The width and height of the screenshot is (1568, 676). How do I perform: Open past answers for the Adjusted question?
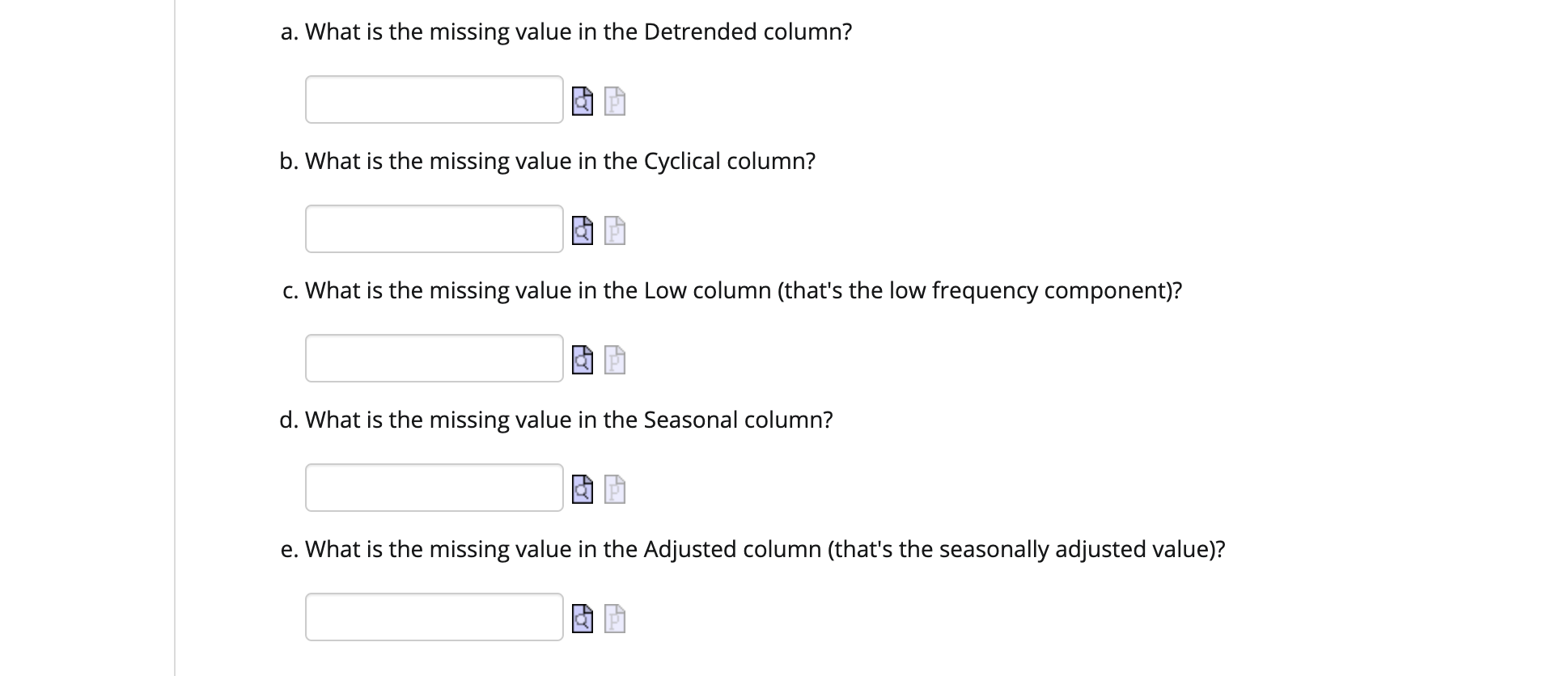pyautogui.click(x=613, y=617)
